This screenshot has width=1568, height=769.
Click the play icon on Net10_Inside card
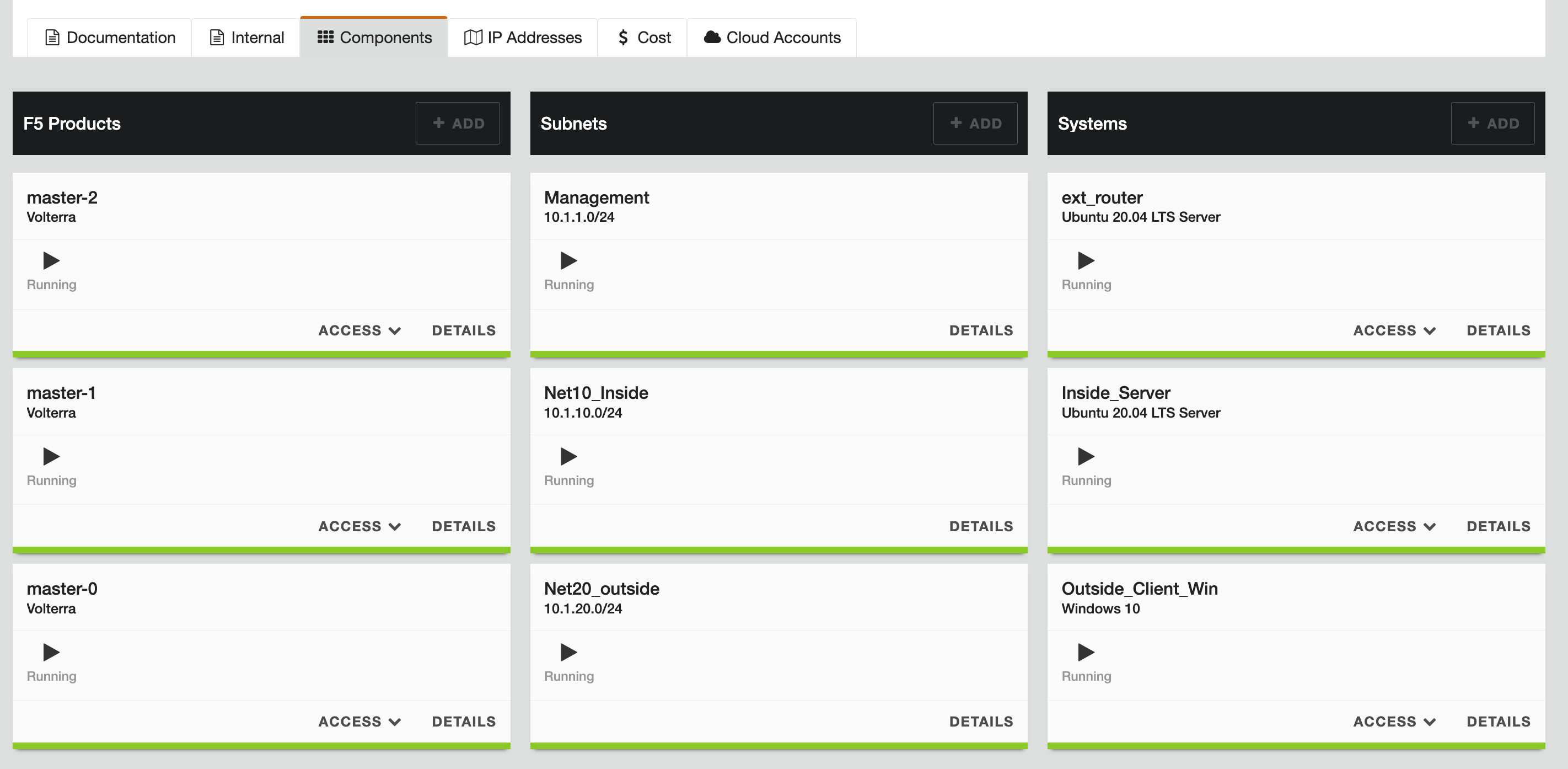pos(568,456)
